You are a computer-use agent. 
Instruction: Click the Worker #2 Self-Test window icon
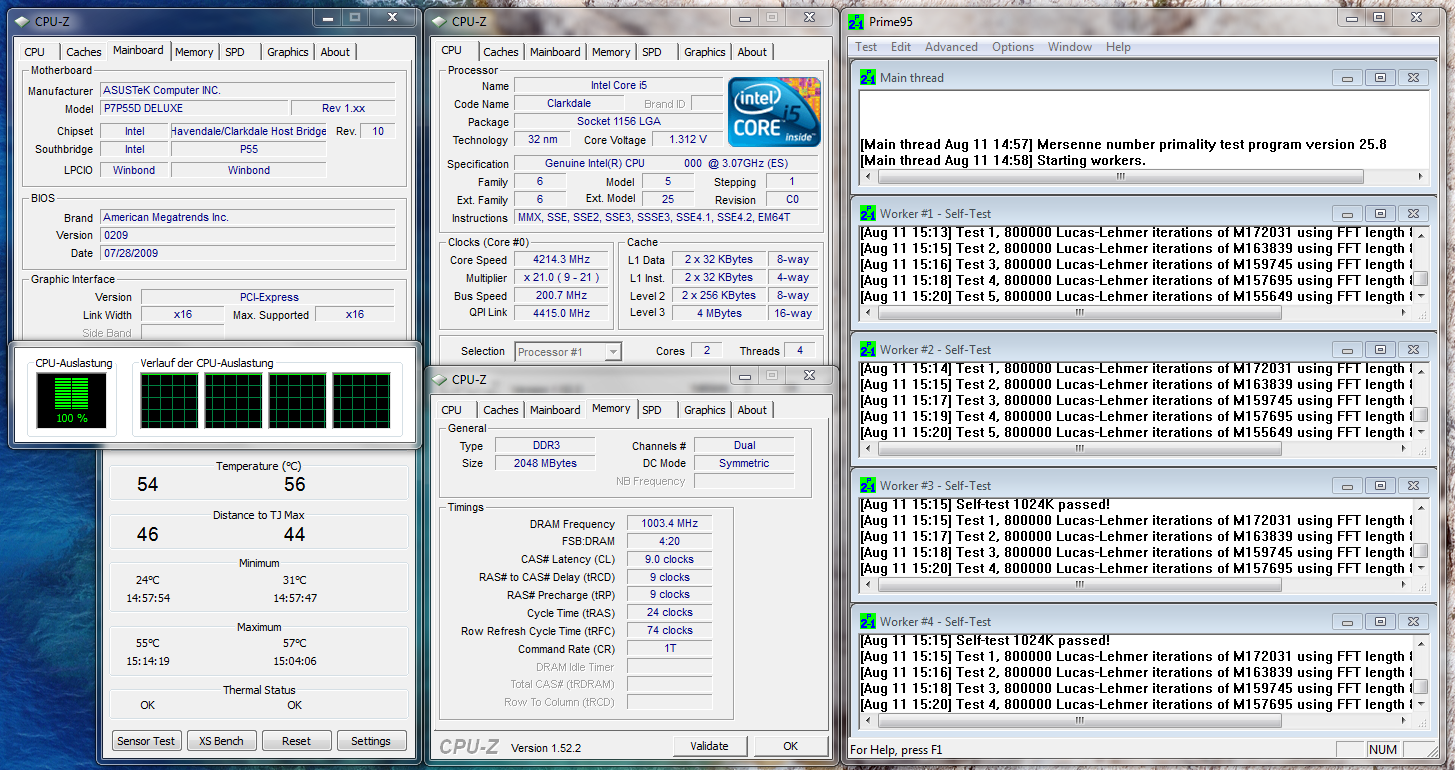point(868,350)
